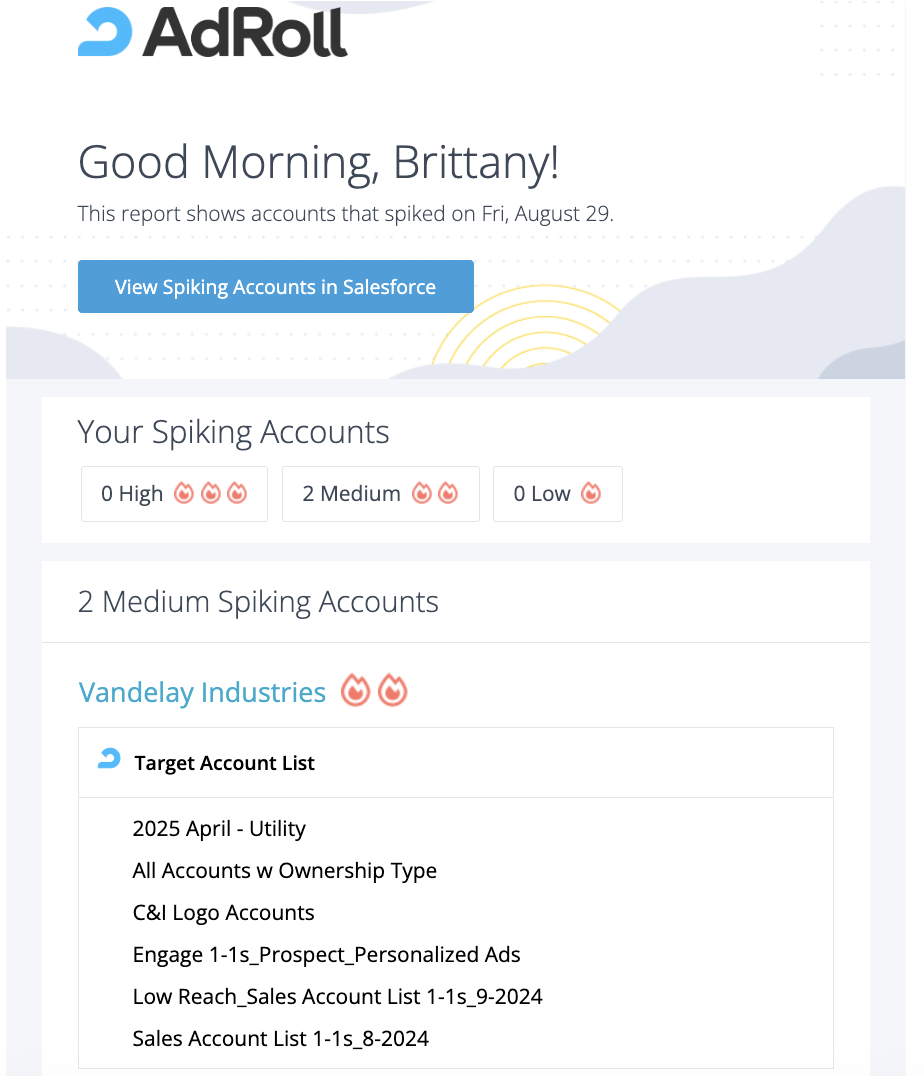This screenshot has width=924, height=1076.
Task: Click the flame icons beside Vandelay Industries
Action: [375, 691]
